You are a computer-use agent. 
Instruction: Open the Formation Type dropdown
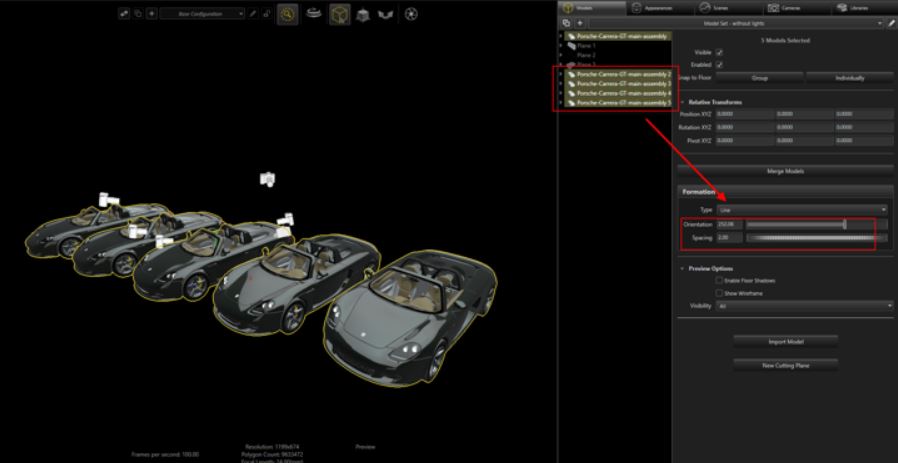(x=801, y=210)
